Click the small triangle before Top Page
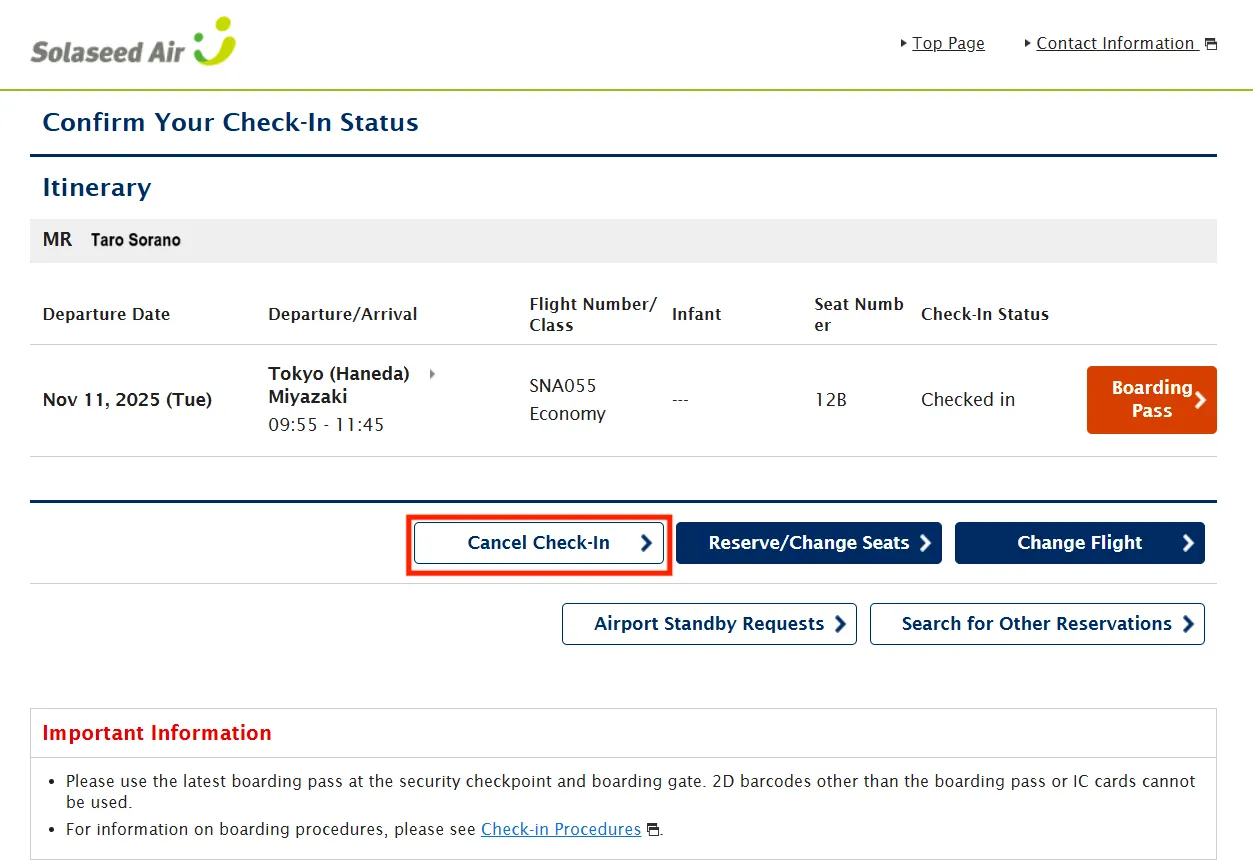This screenshot has width=1253, height=865. (904, 44)
